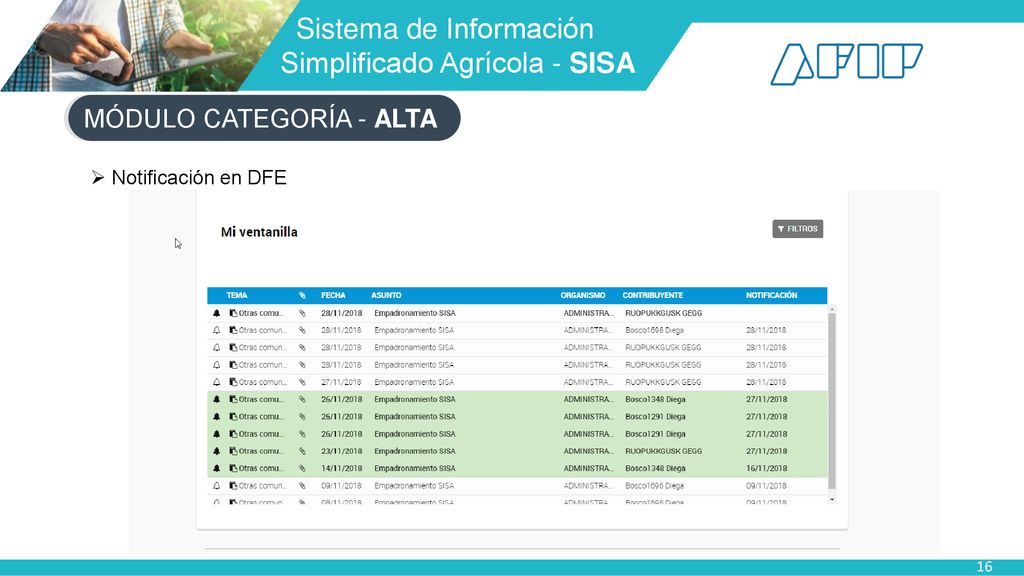Click the FECHA cell '27/11/2018'
Screen dimensions: 1024x576
coord(342,382)
